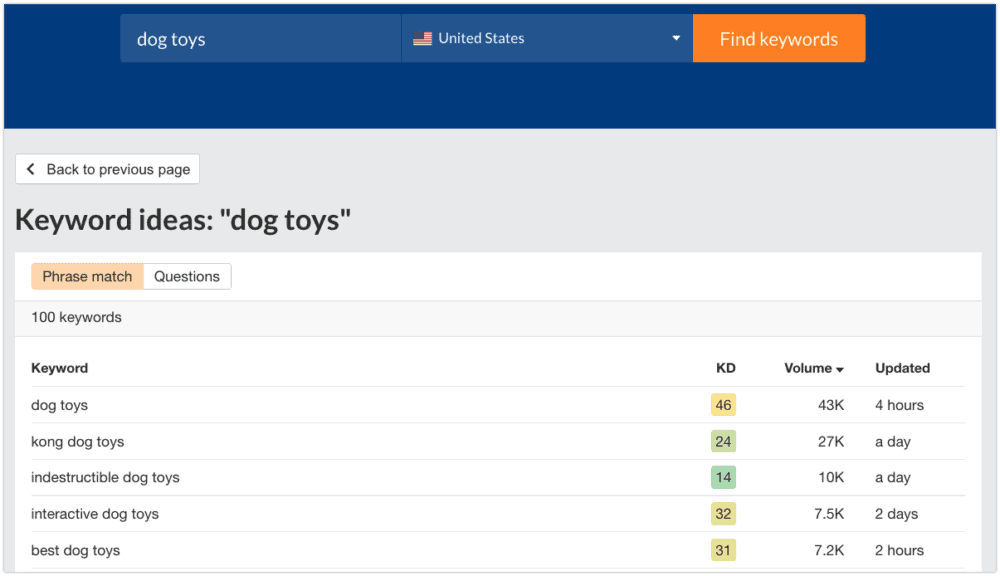1000x576 pixels.
Task: Click Back to previous page
Action: pos(107,169)
